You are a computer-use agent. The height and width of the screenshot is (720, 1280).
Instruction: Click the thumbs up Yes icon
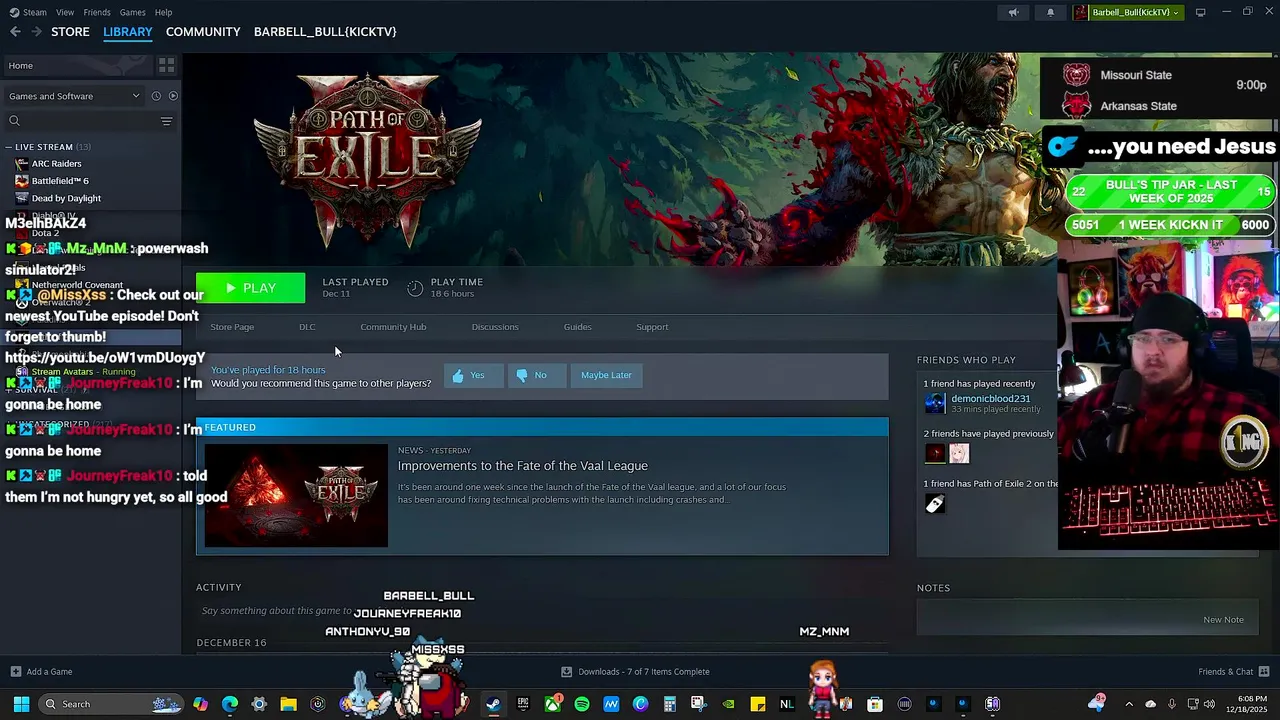tap(458, 375)
